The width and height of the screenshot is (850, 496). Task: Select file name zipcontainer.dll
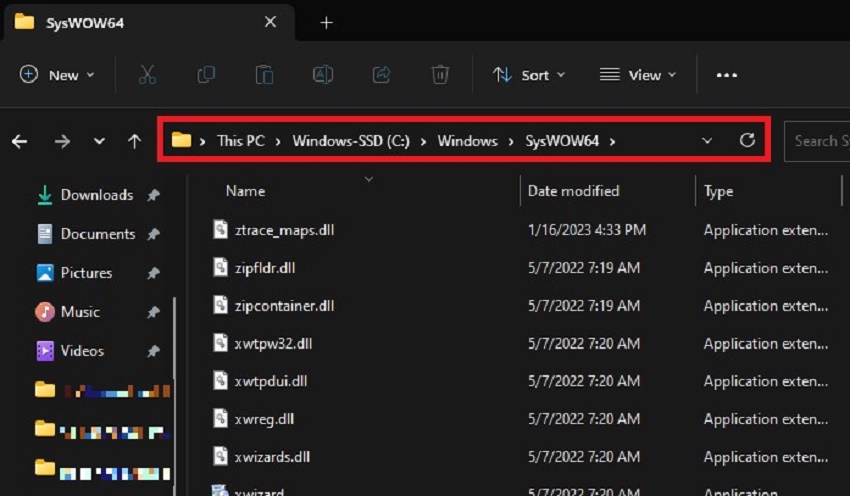click(284, 306)
